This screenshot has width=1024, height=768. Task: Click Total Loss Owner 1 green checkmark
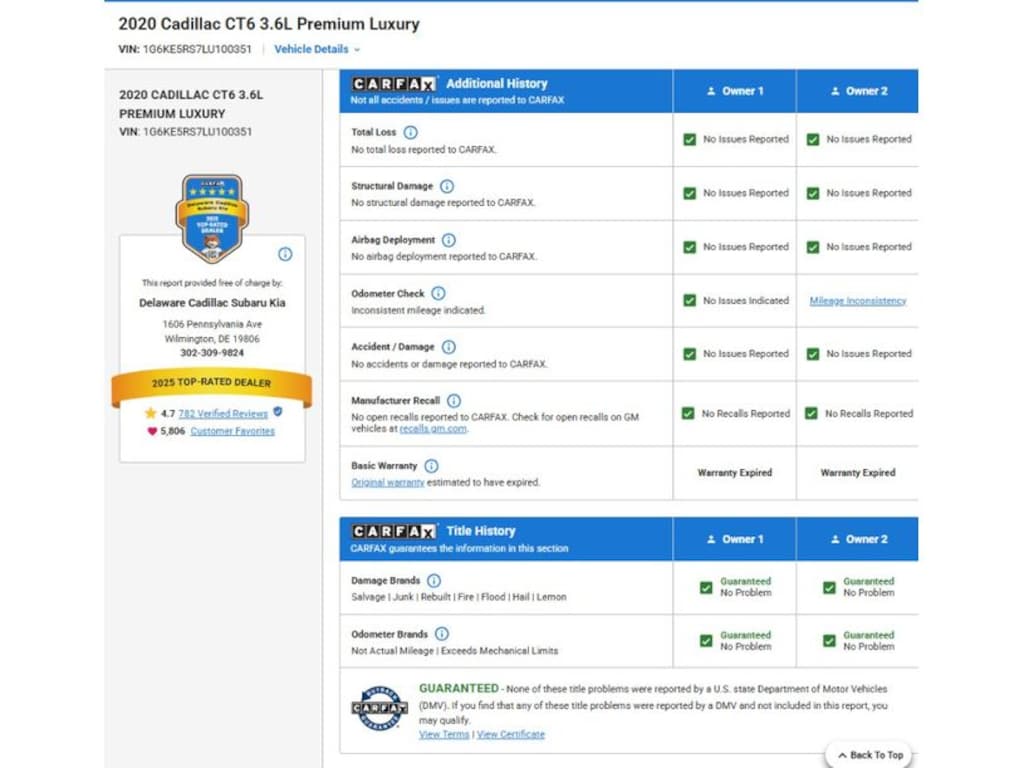[x=690, y=140]
